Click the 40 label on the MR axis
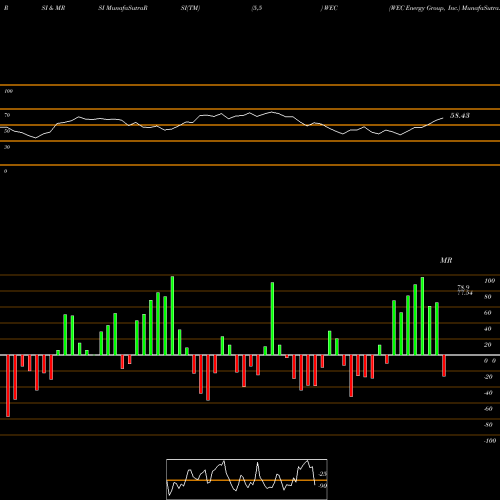Screen dimensions: 500x500 (x=488, y=329)
